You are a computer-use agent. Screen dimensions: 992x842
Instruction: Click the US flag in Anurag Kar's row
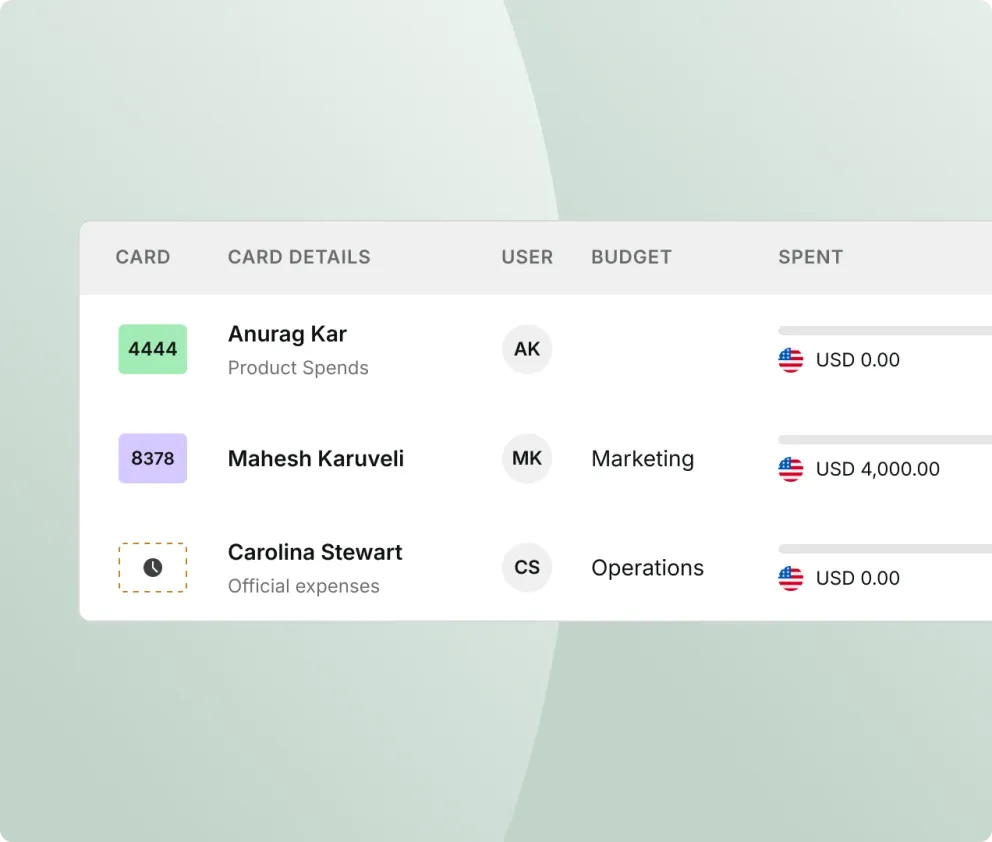pos(791,360)
